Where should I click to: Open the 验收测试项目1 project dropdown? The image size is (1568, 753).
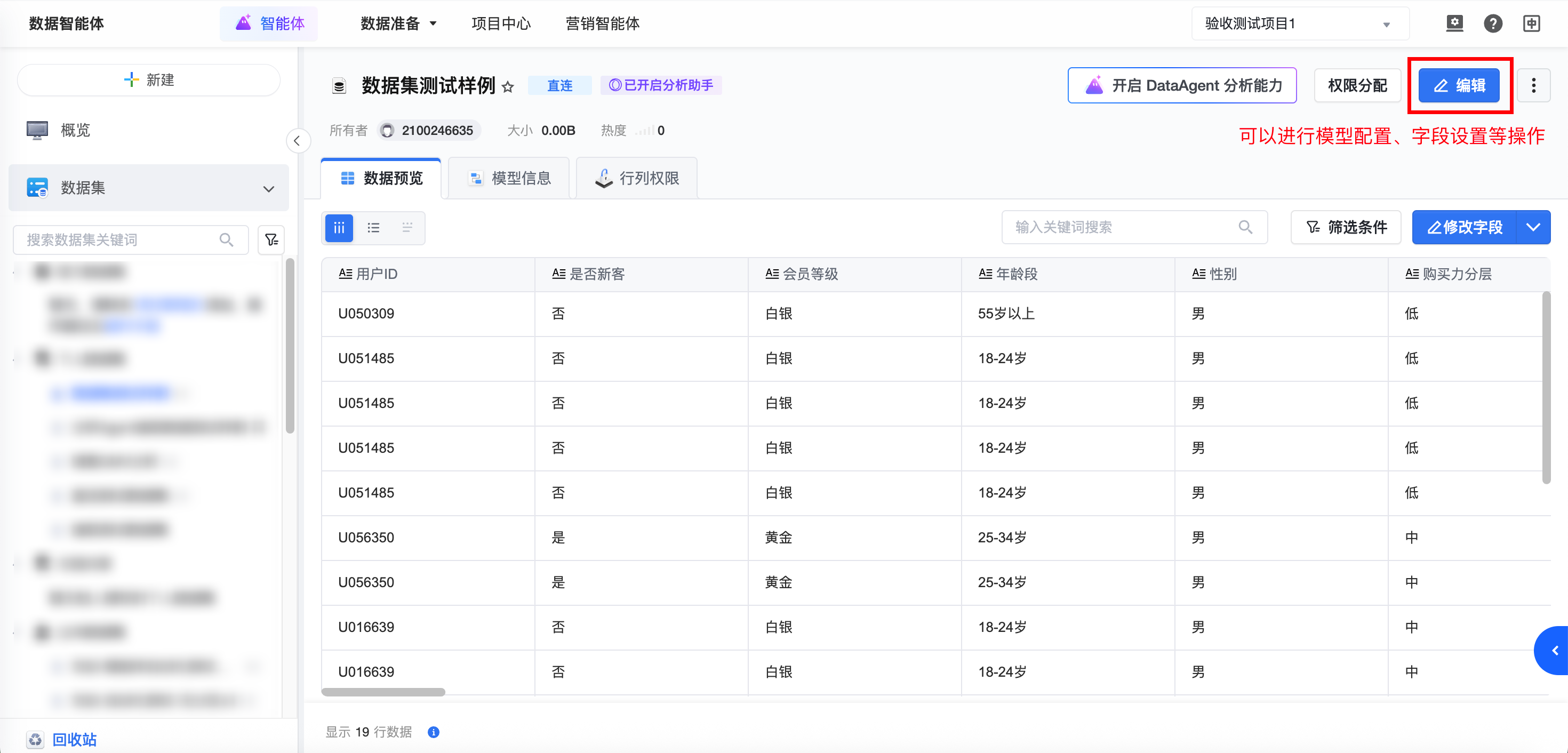click(1300, 24)
